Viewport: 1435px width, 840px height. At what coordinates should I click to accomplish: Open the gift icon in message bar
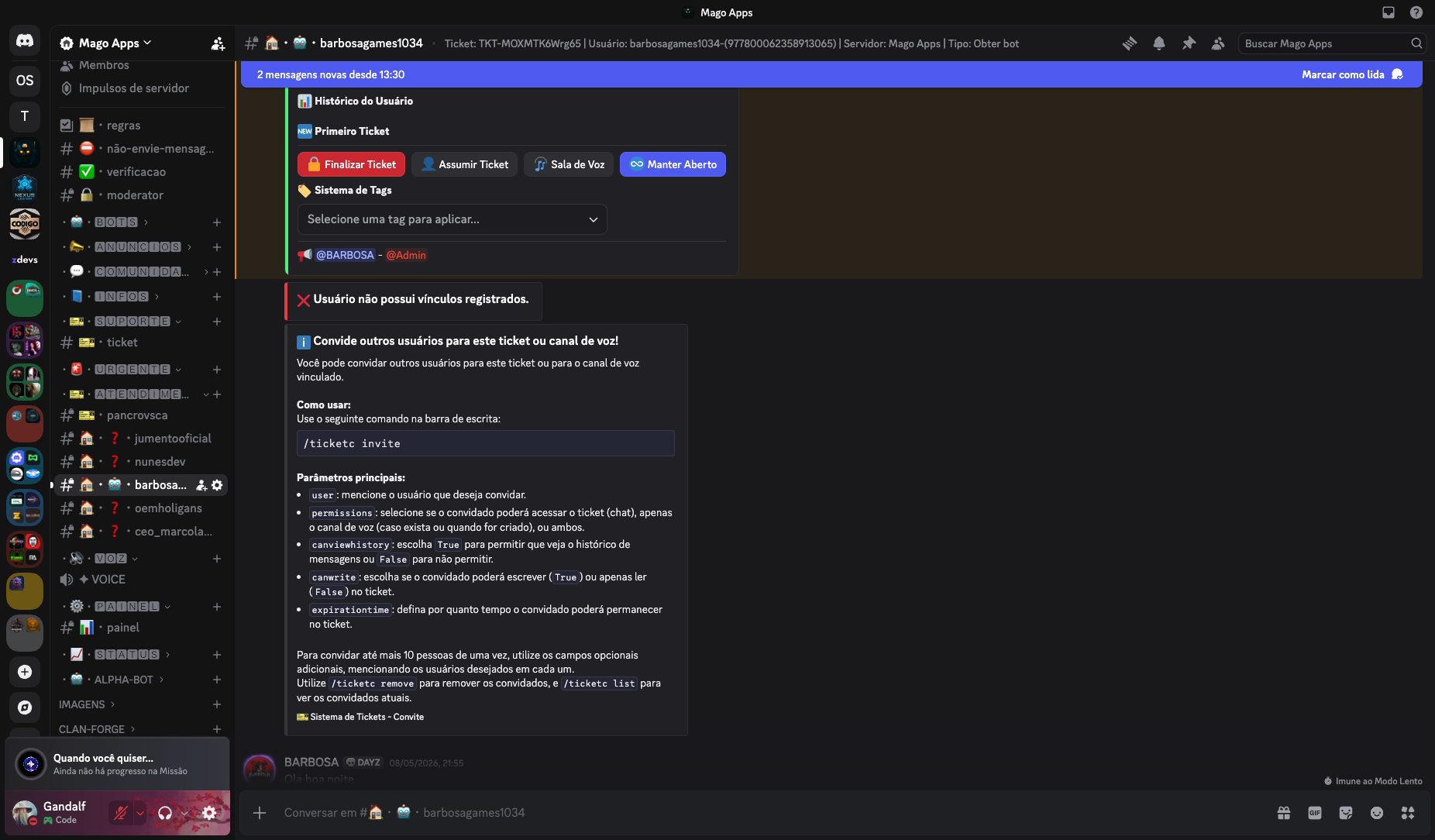[x=1284, y=813]
